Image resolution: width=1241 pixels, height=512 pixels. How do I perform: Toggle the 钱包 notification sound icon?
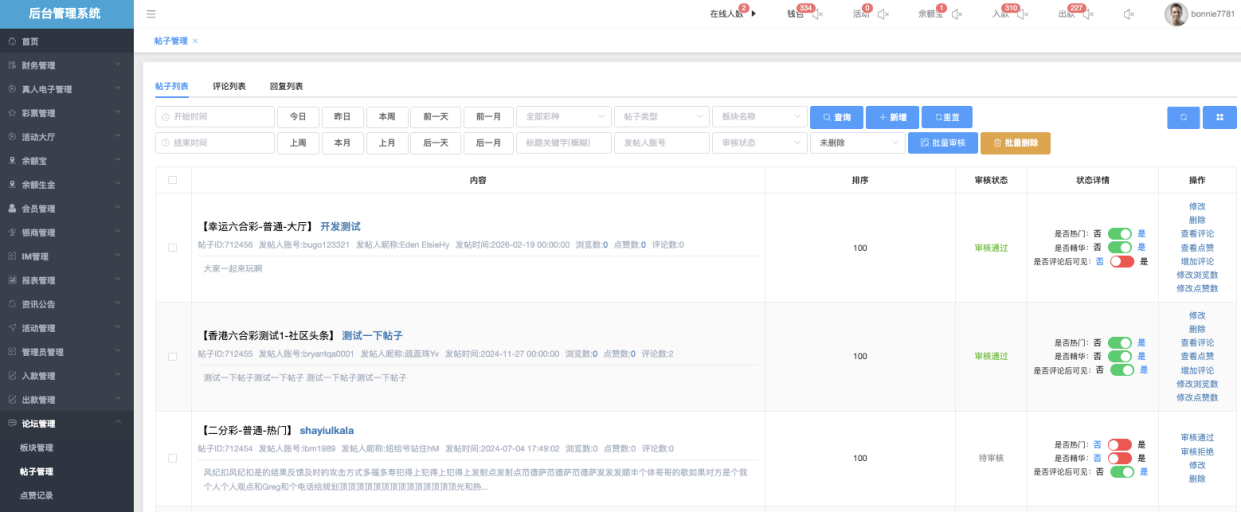(817, 14)
